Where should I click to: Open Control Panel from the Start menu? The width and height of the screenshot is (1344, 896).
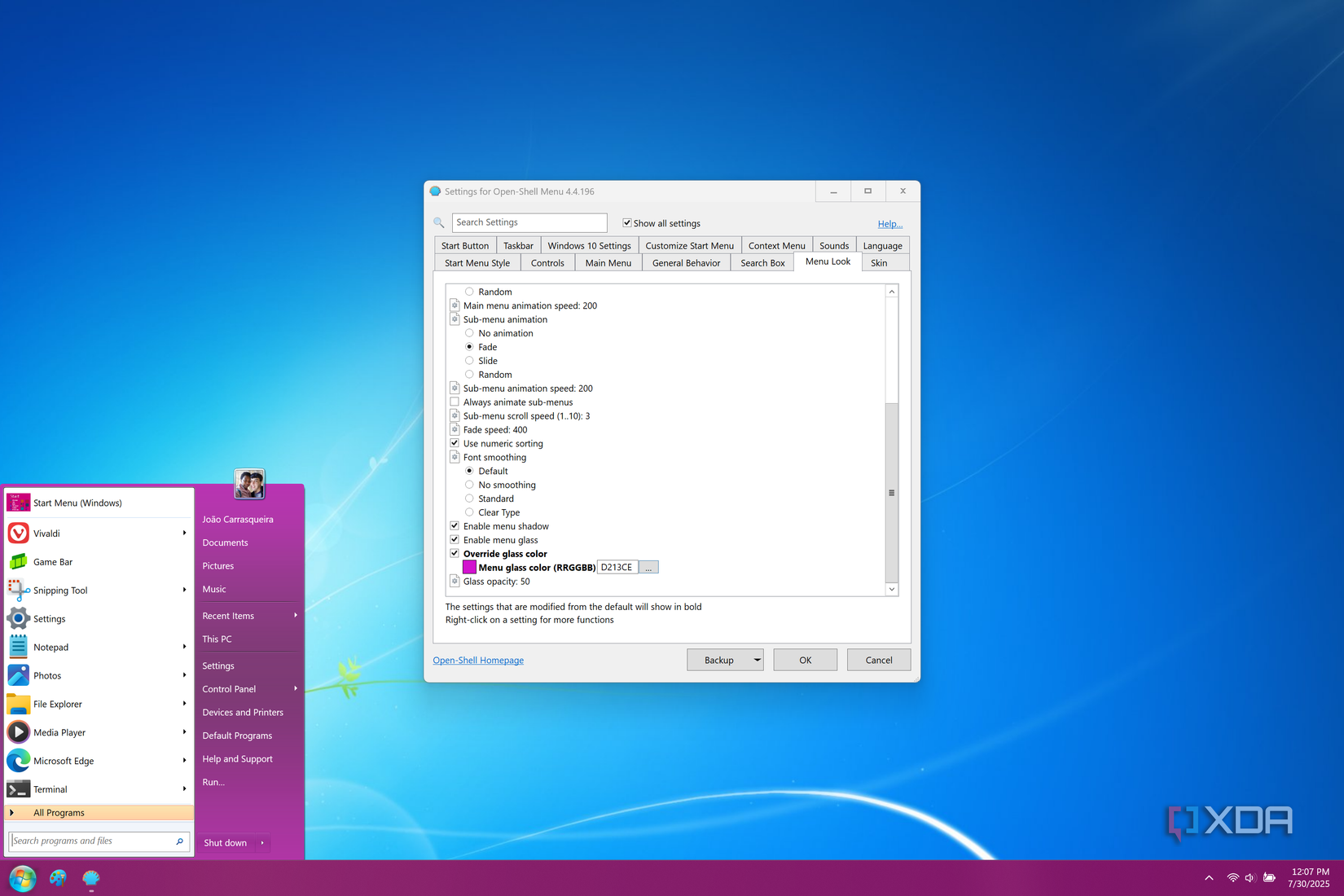[x=229, y=688]
